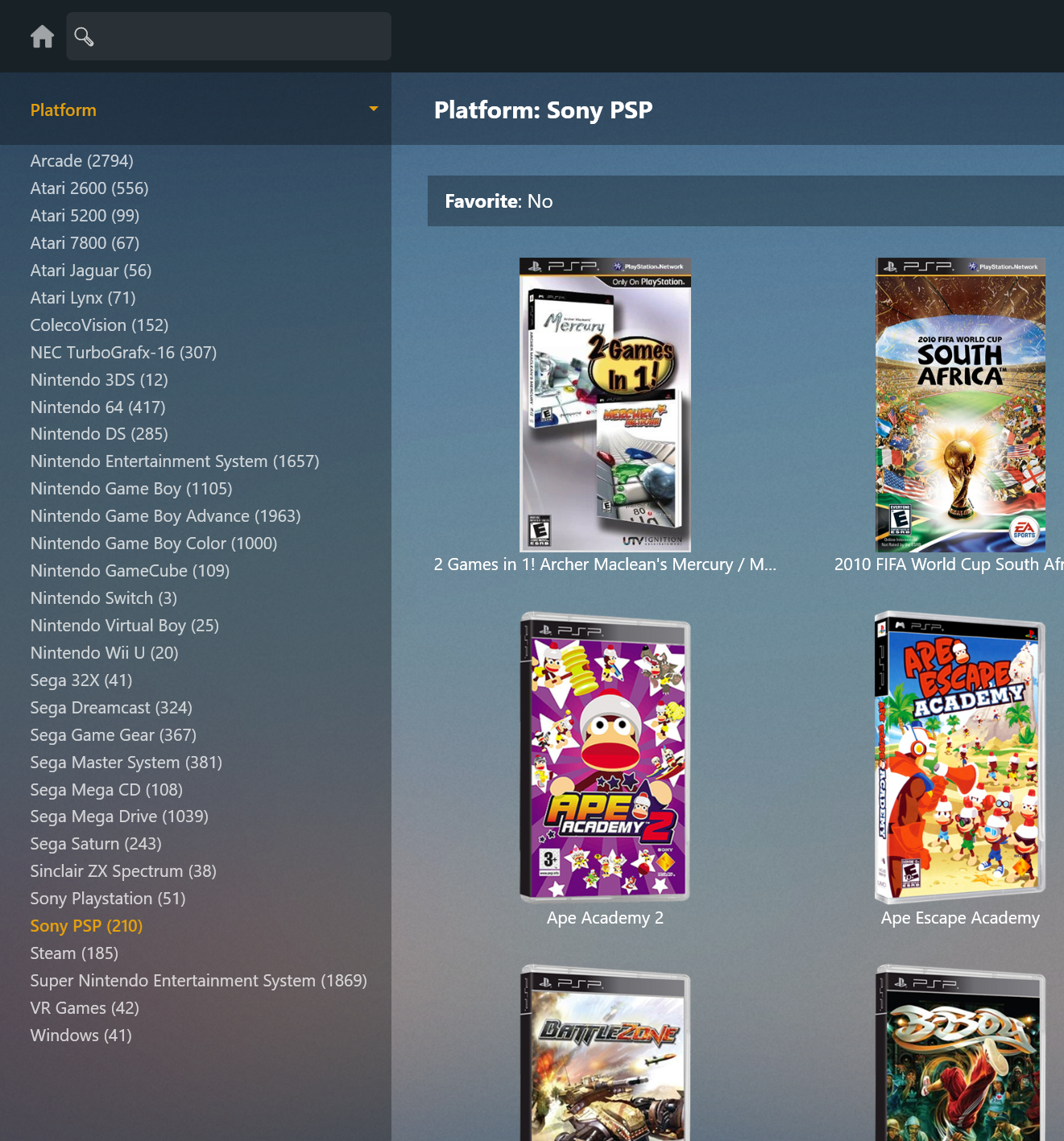Screen dimensions: 1064x1141
Task: Select Nintendo Switch (3)
Action: tap(104, 598)
